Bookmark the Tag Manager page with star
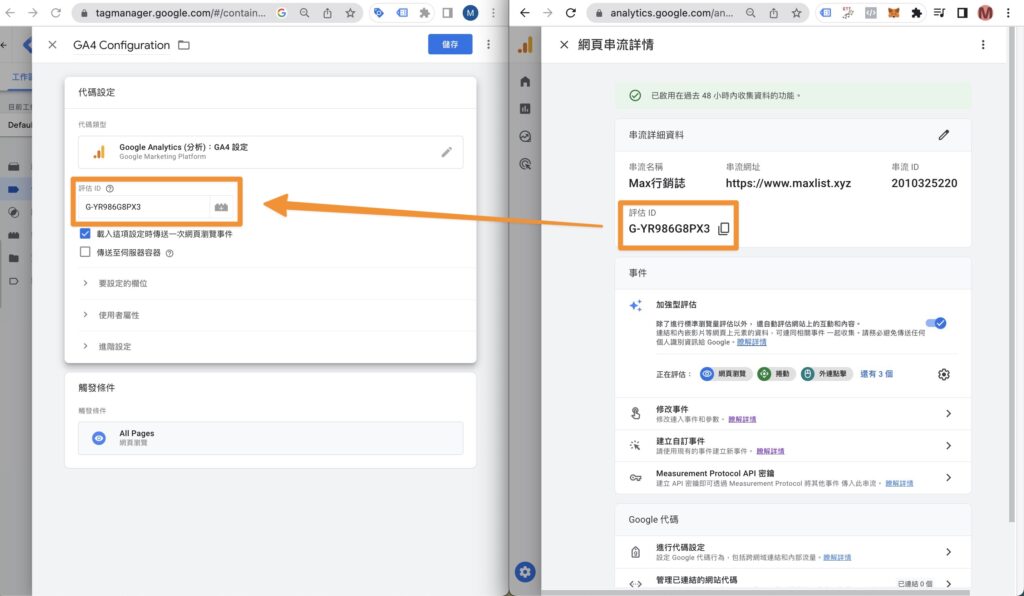The width and height of the screenshot is (1024, 596). click(350, 13)
